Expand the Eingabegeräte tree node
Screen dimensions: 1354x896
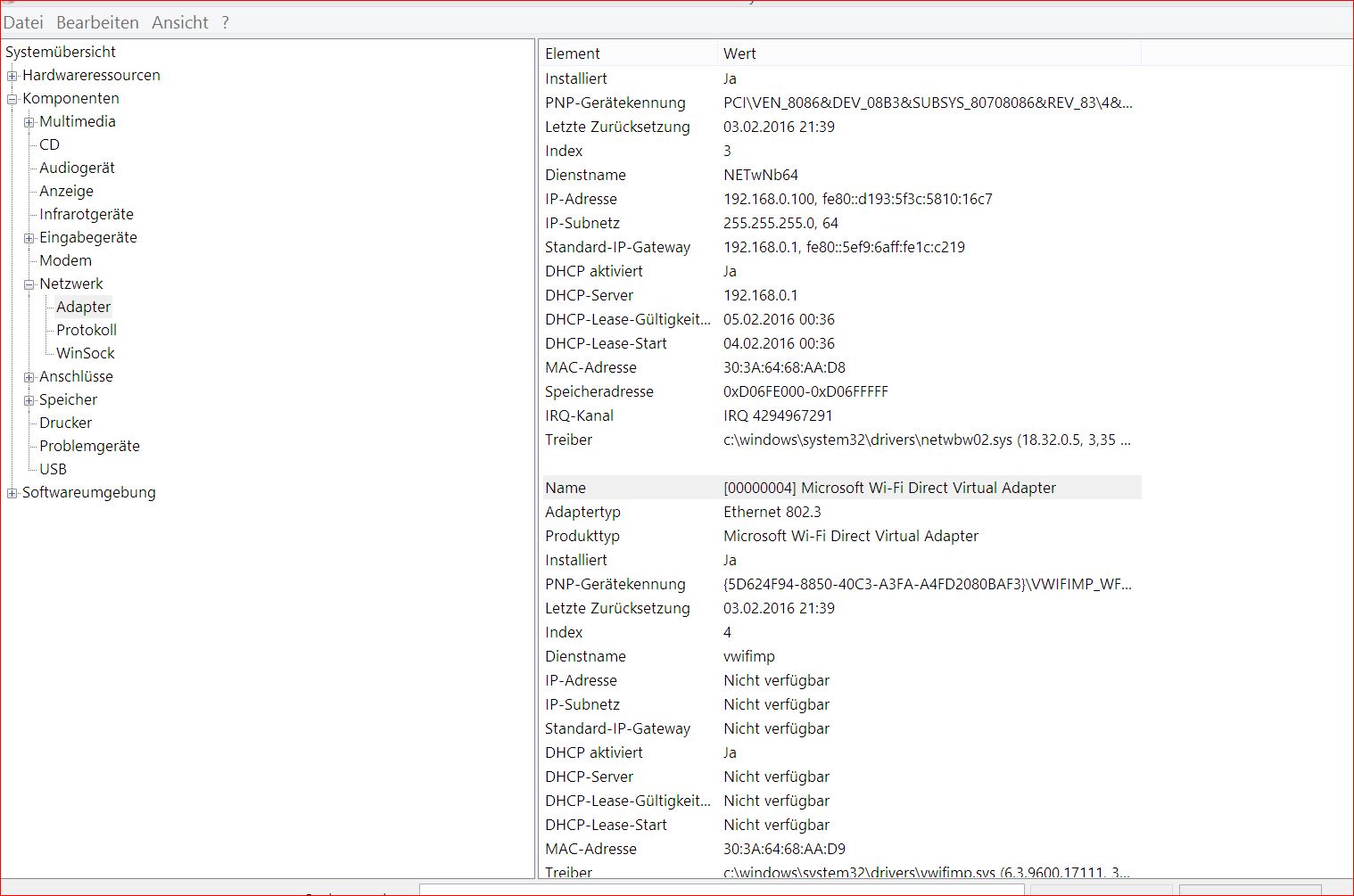[x=29, y=237]
